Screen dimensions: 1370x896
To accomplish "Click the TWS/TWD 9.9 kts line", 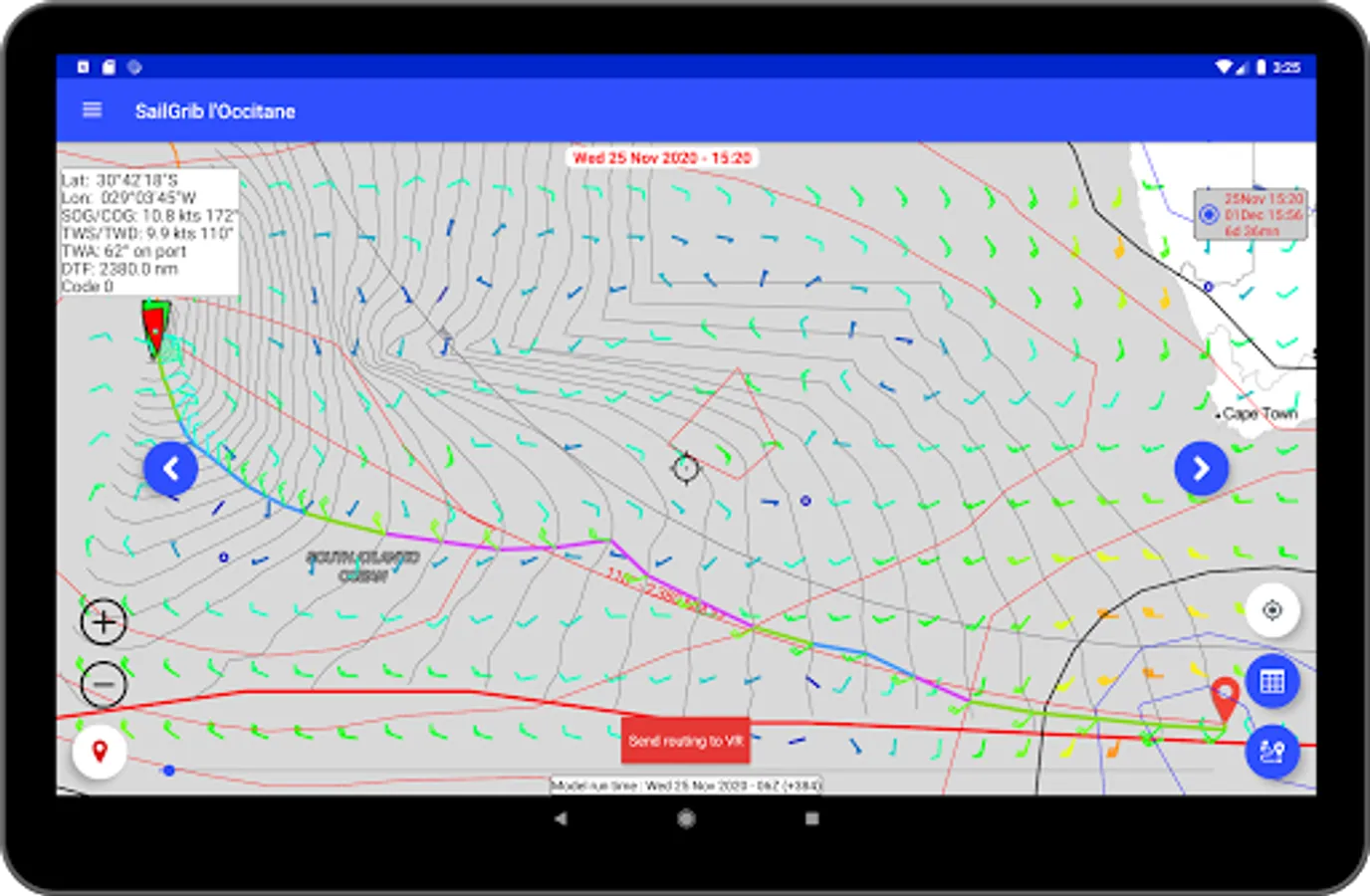I will pyautogui.click(x=147, y=234).
